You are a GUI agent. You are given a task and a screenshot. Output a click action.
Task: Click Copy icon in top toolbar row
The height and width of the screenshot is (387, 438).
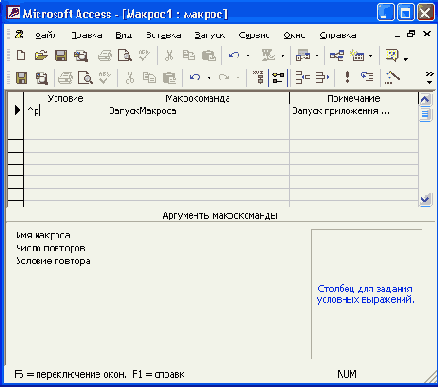tap(189, 55)
